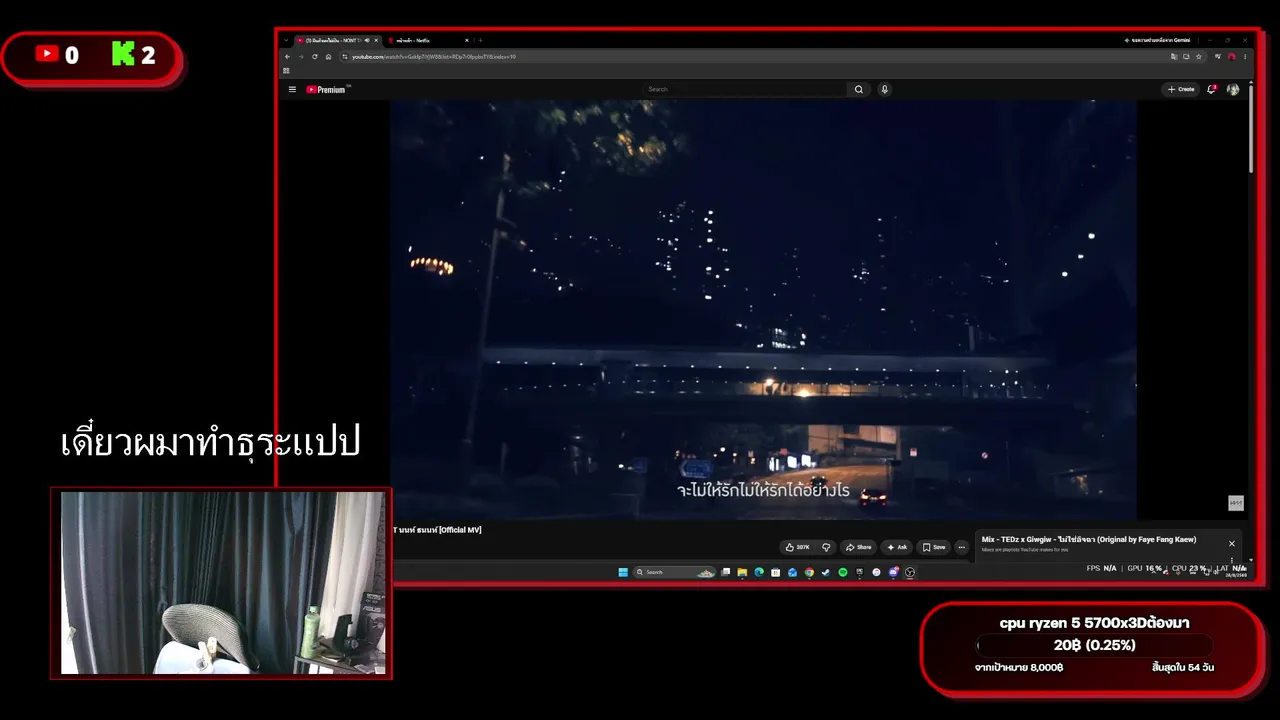This screenshot has height=720, width=1280.
Task: Click the Mix - TEDz x Giwgiw playlist title
Action: [1089, 539]
